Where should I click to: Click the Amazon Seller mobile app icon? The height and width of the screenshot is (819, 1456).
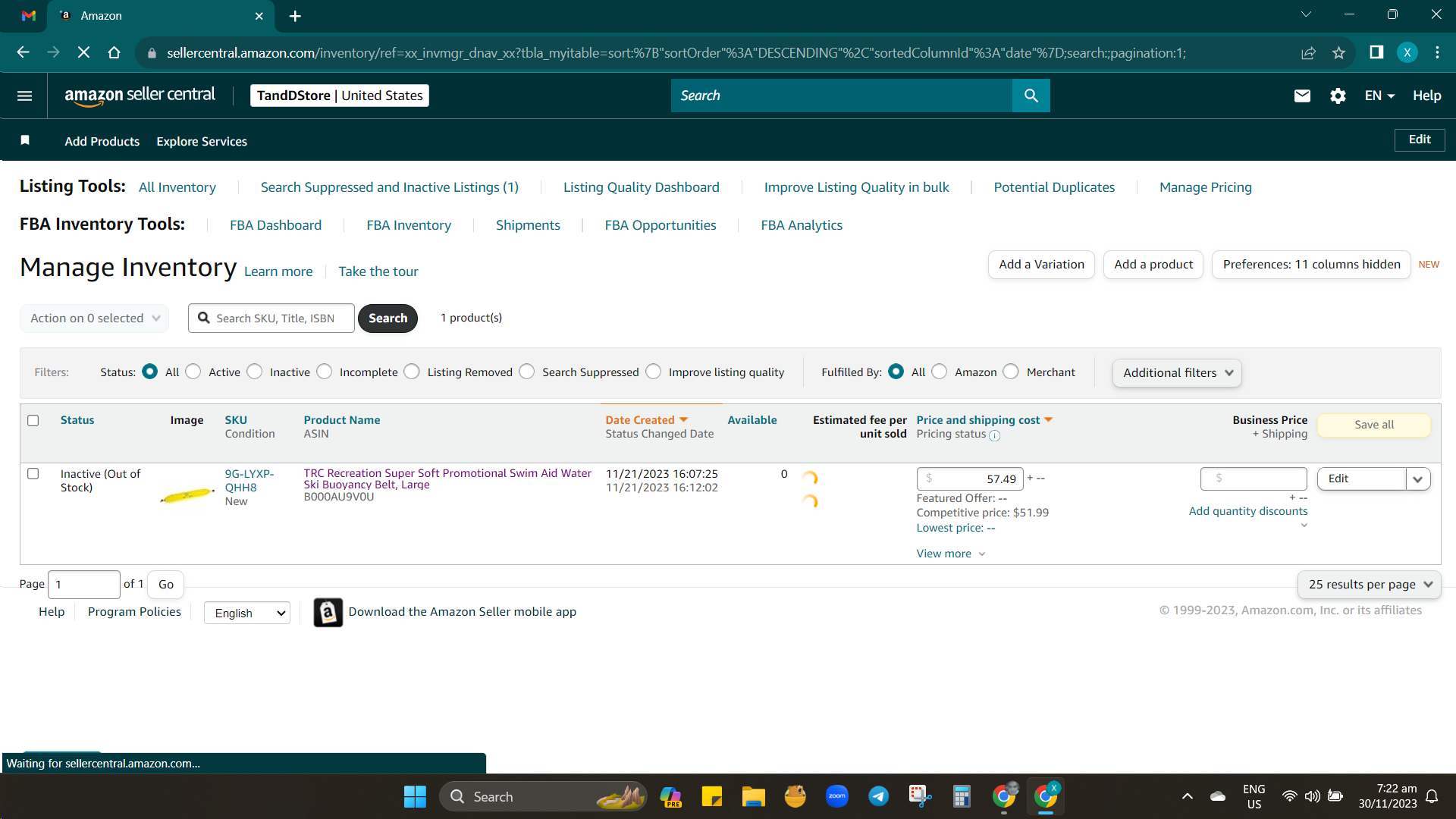pyautogui.click(x=328, y=612)
